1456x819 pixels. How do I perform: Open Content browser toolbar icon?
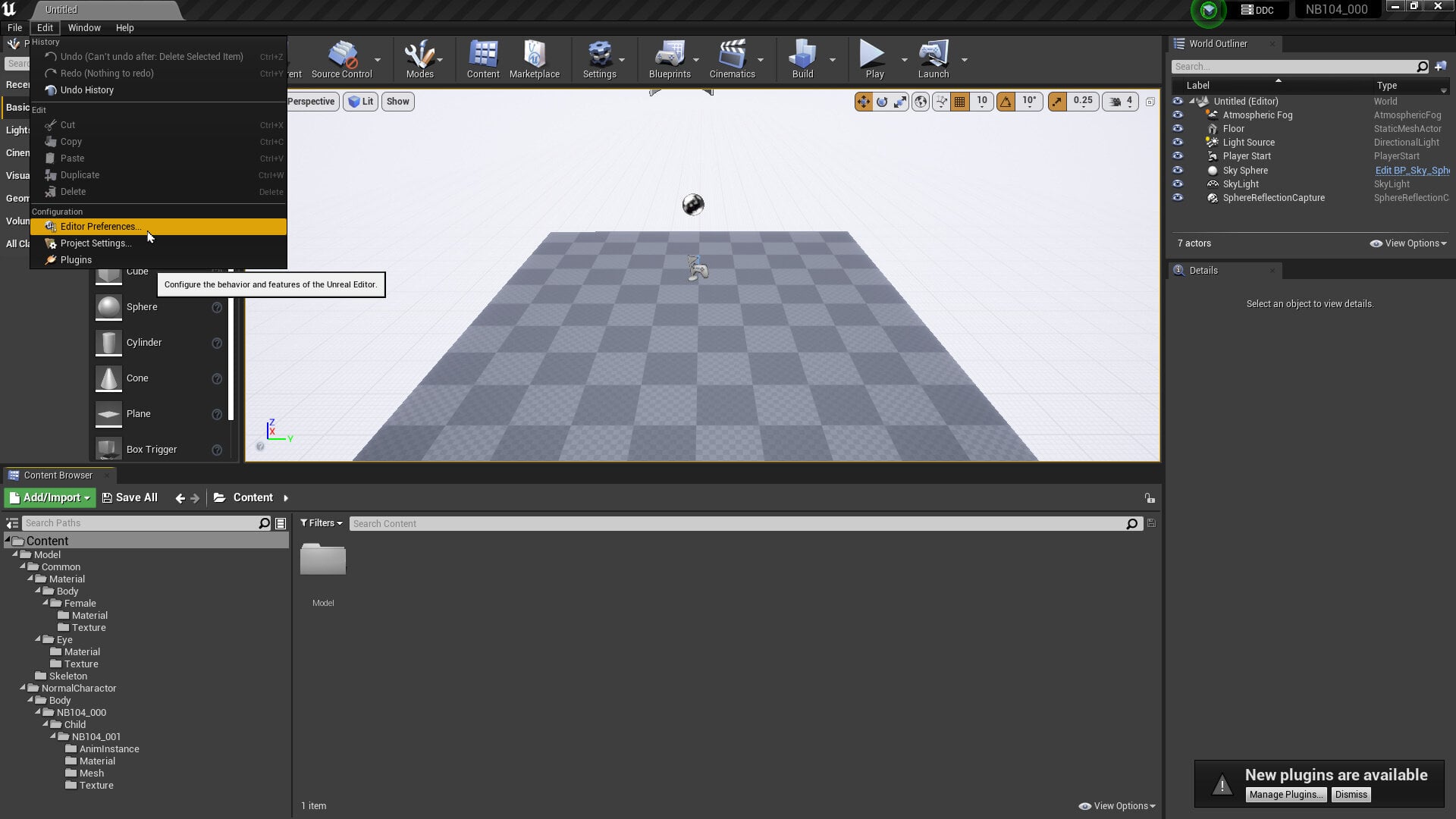coord(483,59)
